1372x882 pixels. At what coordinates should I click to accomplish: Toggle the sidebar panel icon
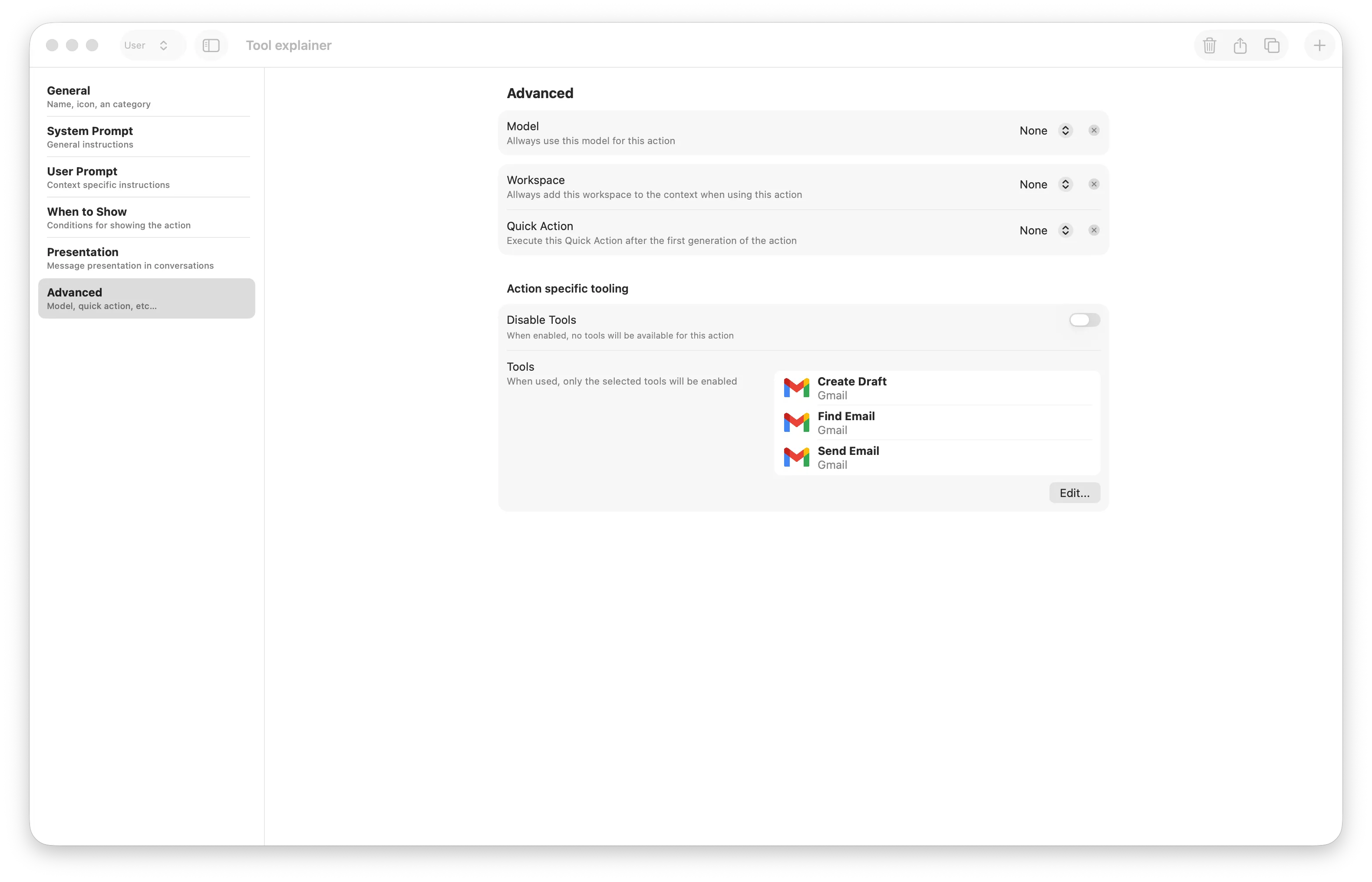tap(211, 45)
